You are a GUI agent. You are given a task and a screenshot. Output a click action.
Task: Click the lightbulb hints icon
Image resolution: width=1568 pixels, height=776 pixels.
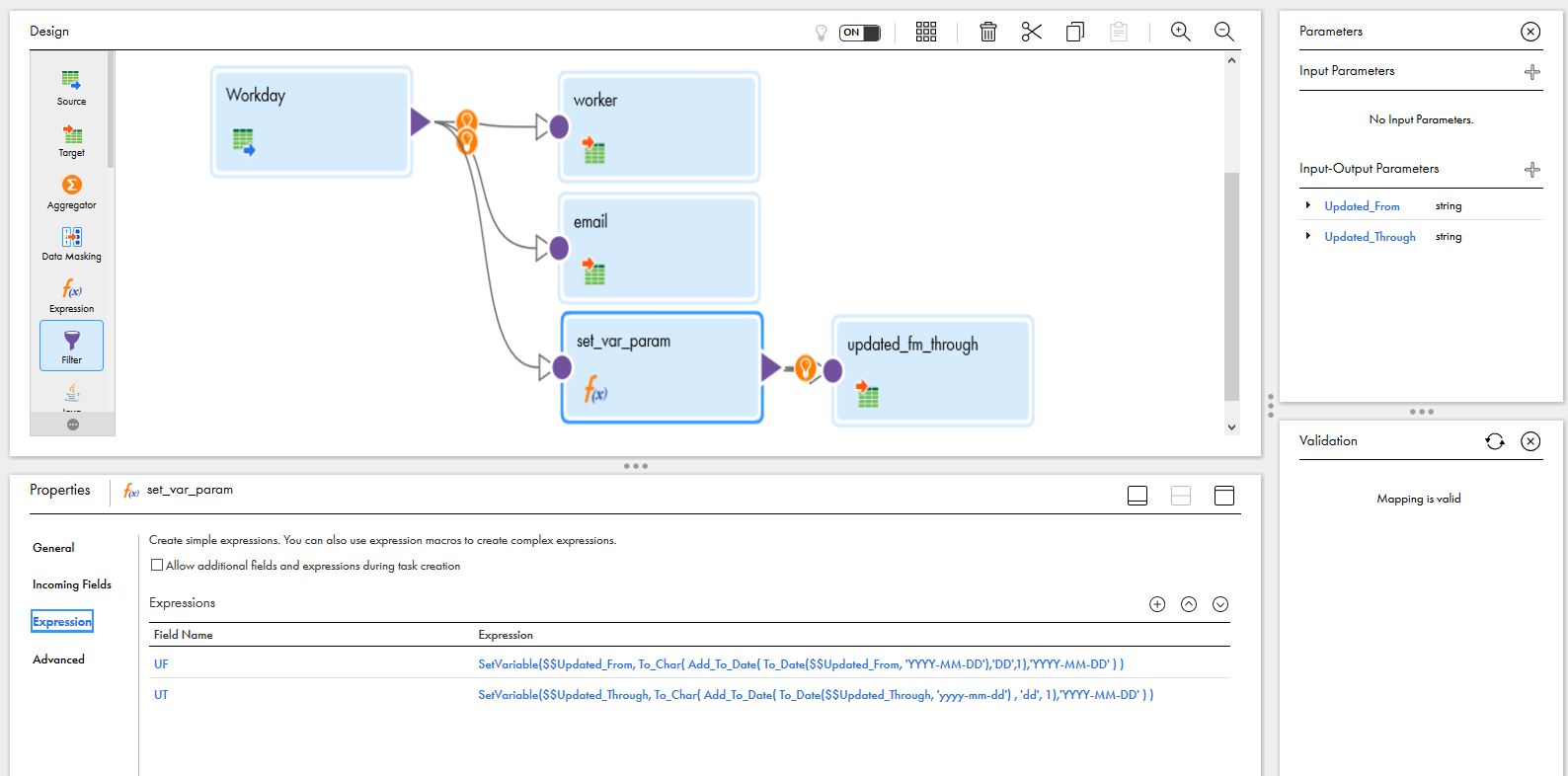point(821,33)
